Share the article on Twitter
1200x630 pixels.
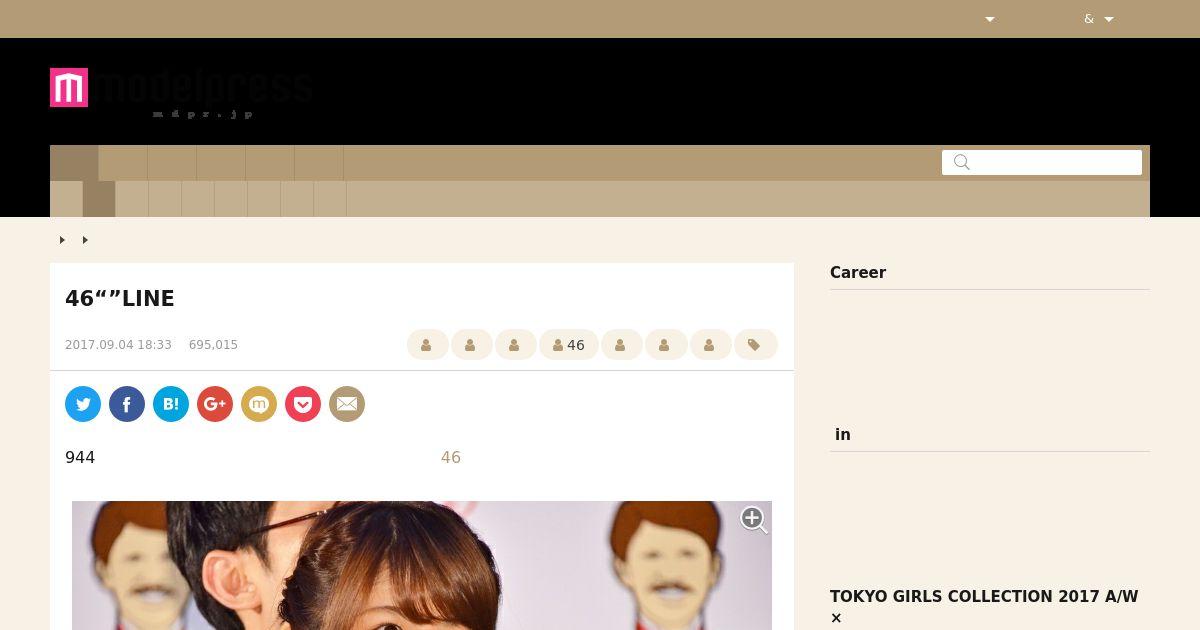click(x=83, y=404)
